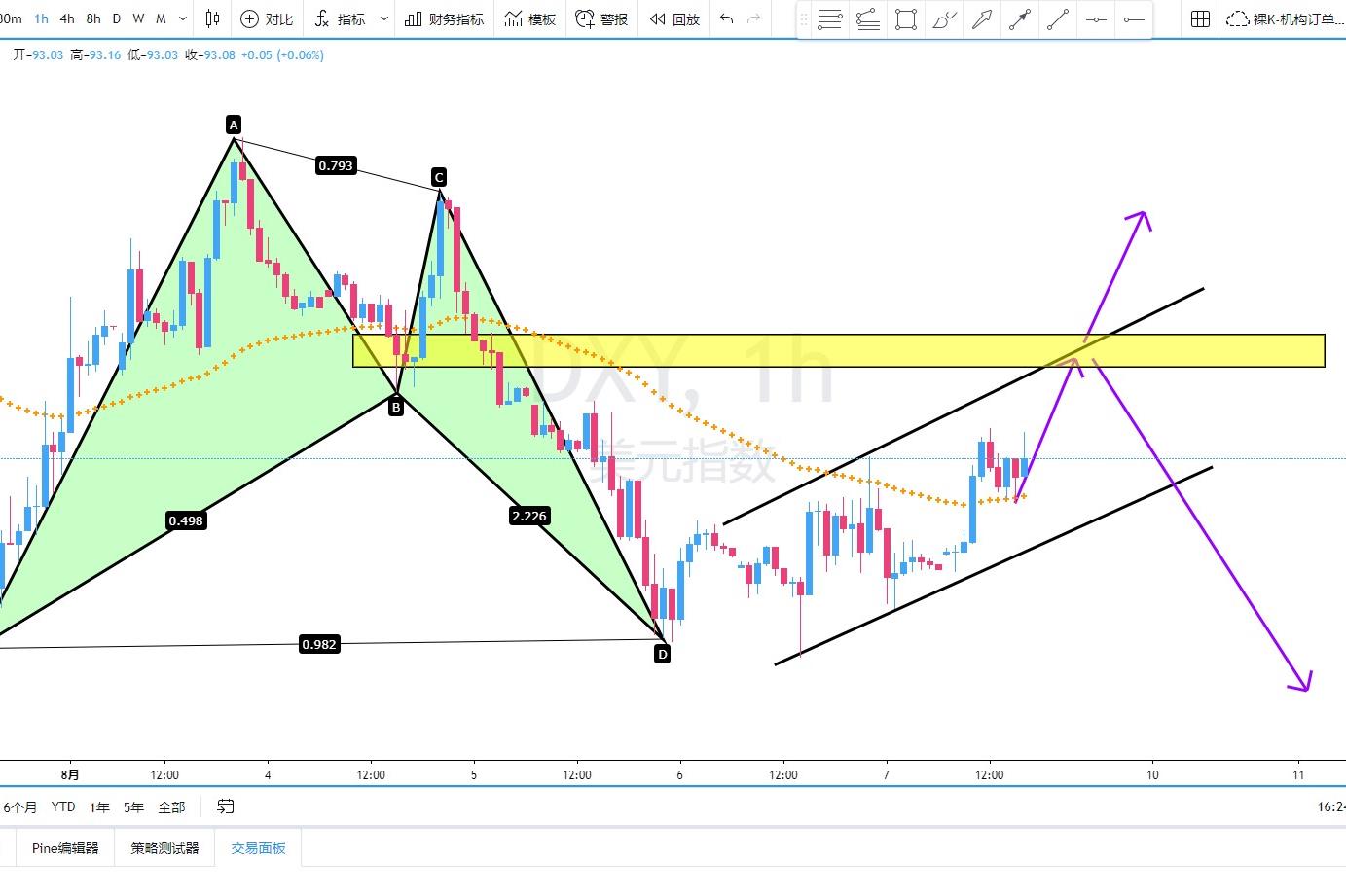This screenshot has height=896, width=1346.
Task: Click the 0.498 ratio label
Action: point(186,520)
